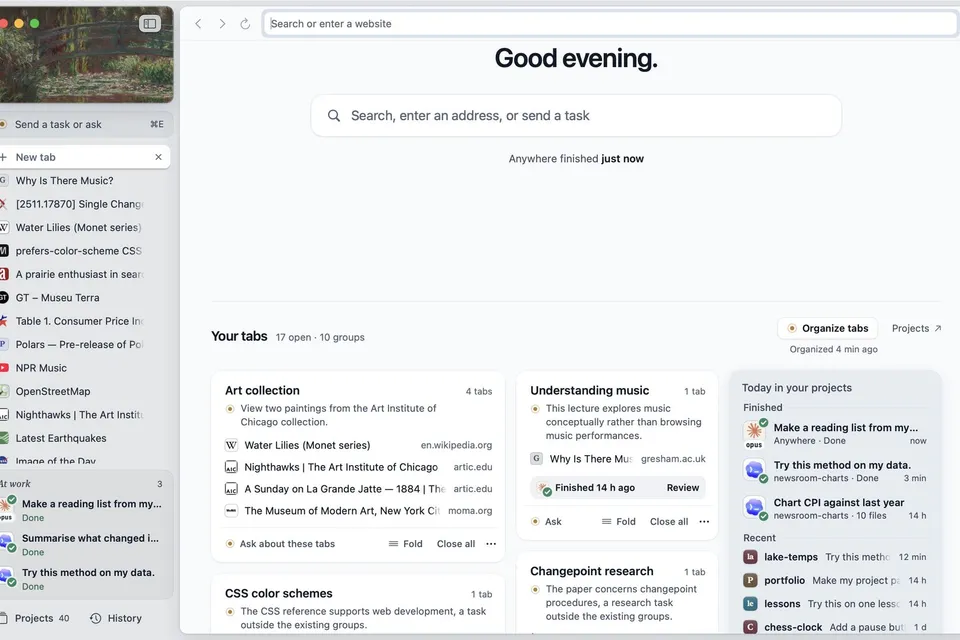
Task: Click the gresham.ac.uk icon beside Why Is There Music
Action: click(536, 459)
